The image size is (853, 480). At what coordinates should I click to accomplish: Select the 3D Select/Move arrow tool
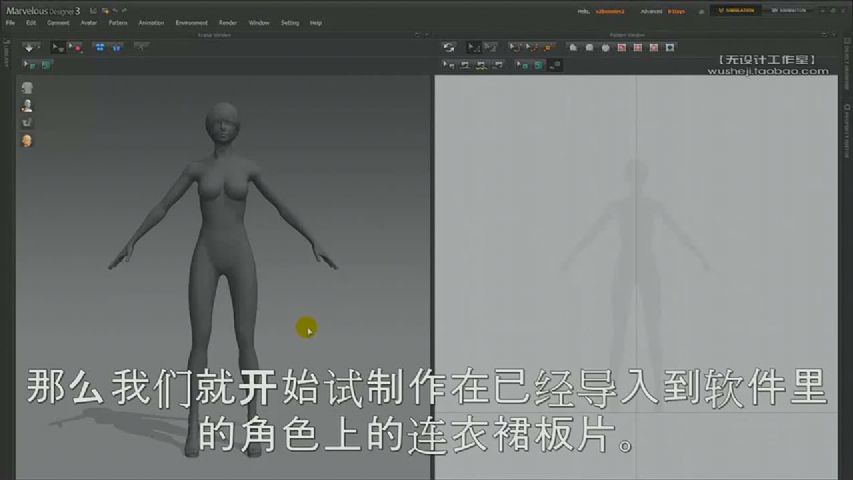pos(57,48)
